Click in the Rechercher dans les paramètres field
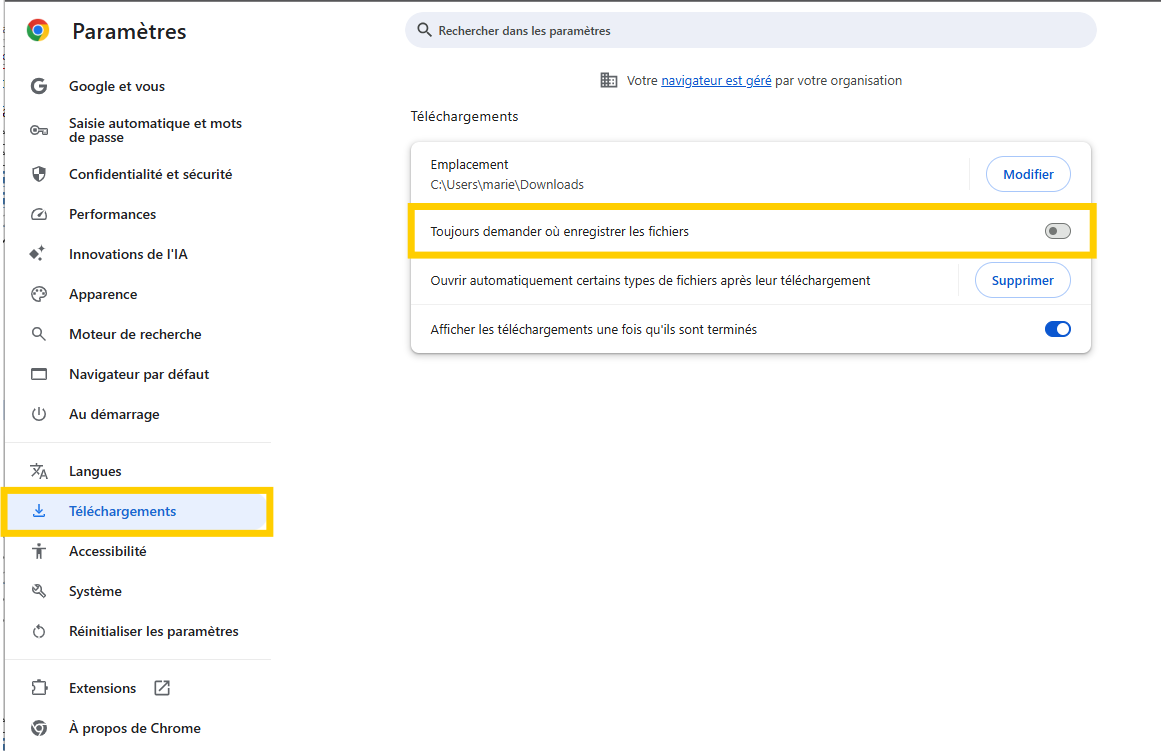The width and height of the screenshot is (1161, 751). click(x=751, y=30)
